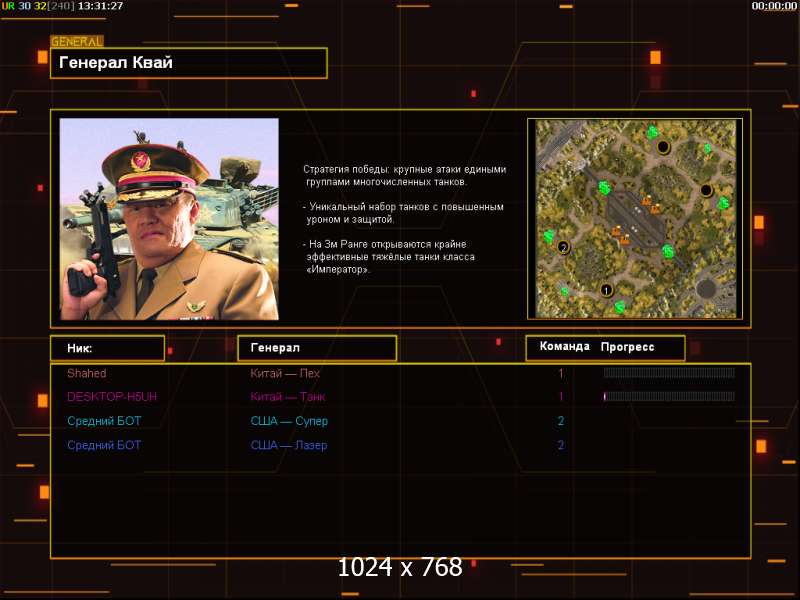Viewport: 800px width, 600px height.
Task: Click the "Ник:" column header
Action: (x=107, y=348)
